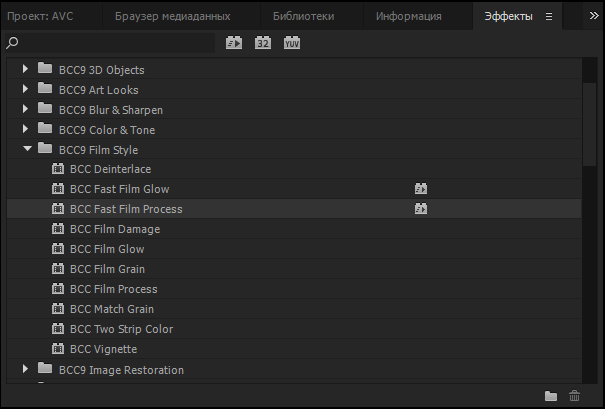
Task: Toggle the 32-bit Color effects filter
Action: pos(263,43)
